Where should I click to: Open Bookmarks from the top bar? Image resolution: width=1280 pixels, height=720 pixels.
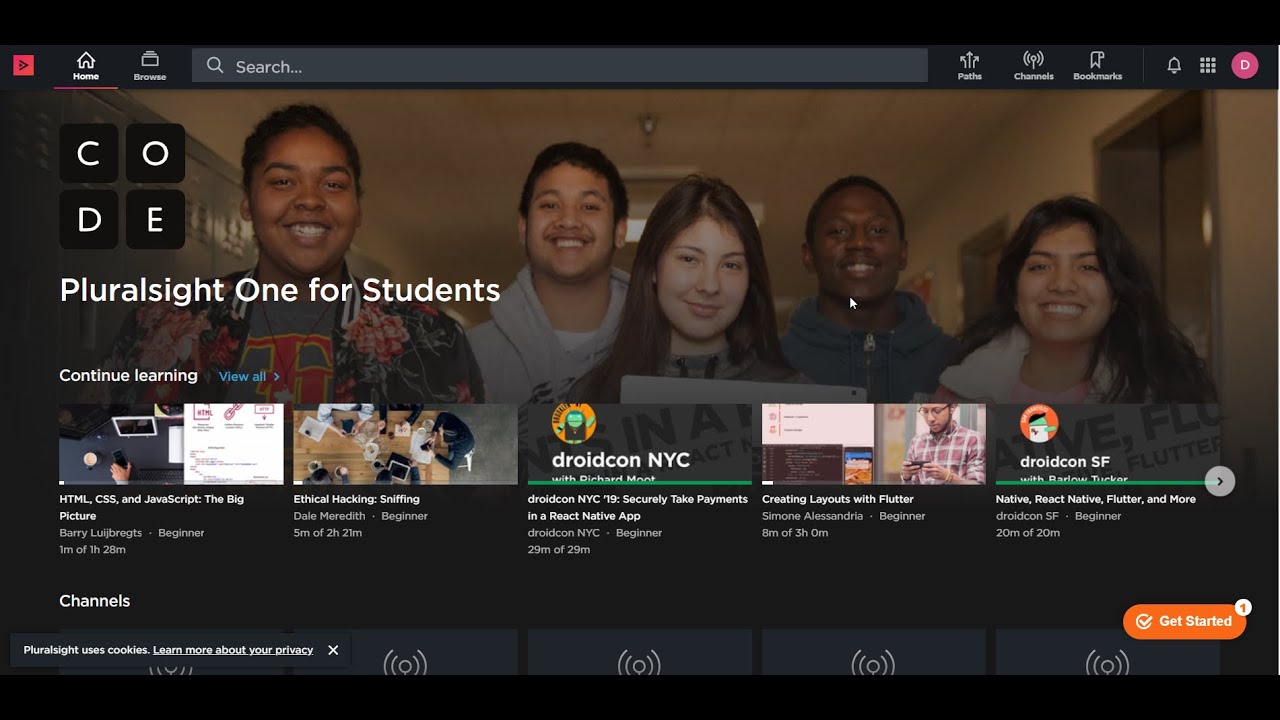pyautogui.click(x=1097, y=64)
